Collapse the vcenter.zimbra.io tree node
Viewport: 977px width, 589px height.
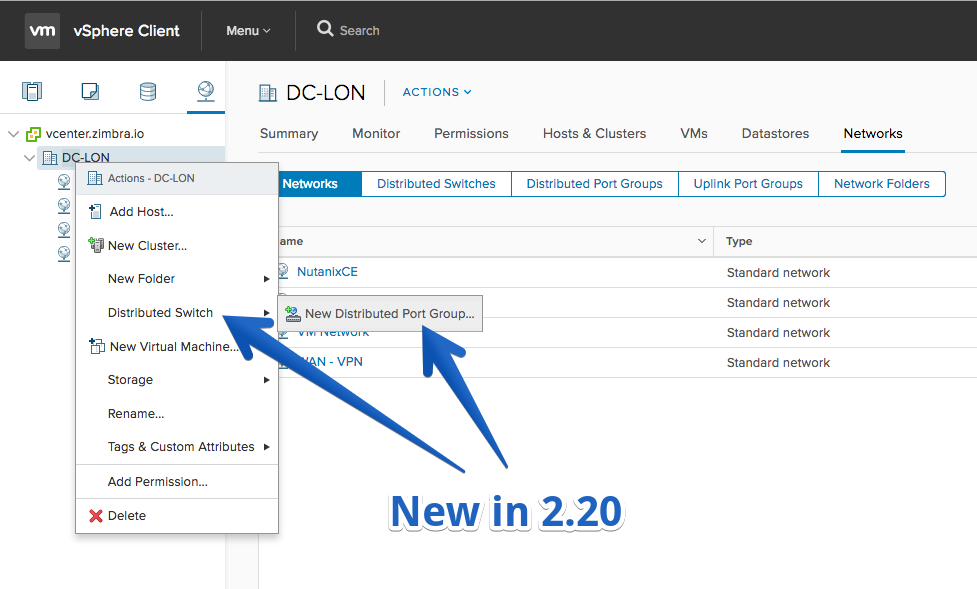tap(13, 134)
